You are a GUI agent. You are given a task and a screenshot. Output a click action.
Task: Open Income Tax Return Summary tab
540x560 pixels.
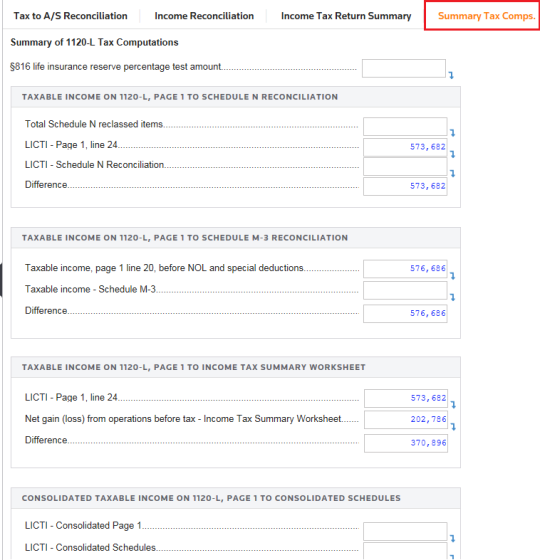(x=346, y=16)
